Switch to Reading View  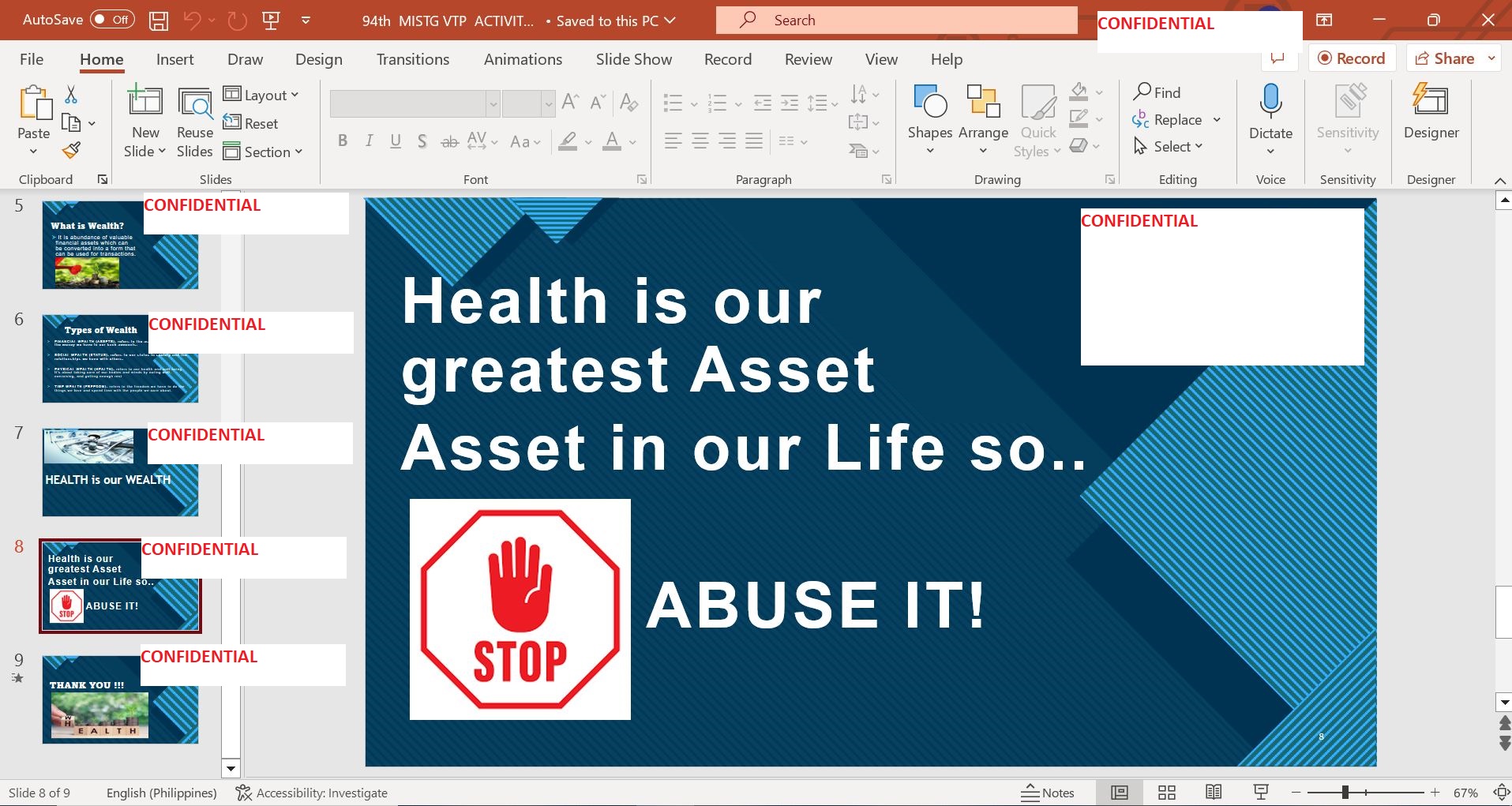[x=1214, y=793]
